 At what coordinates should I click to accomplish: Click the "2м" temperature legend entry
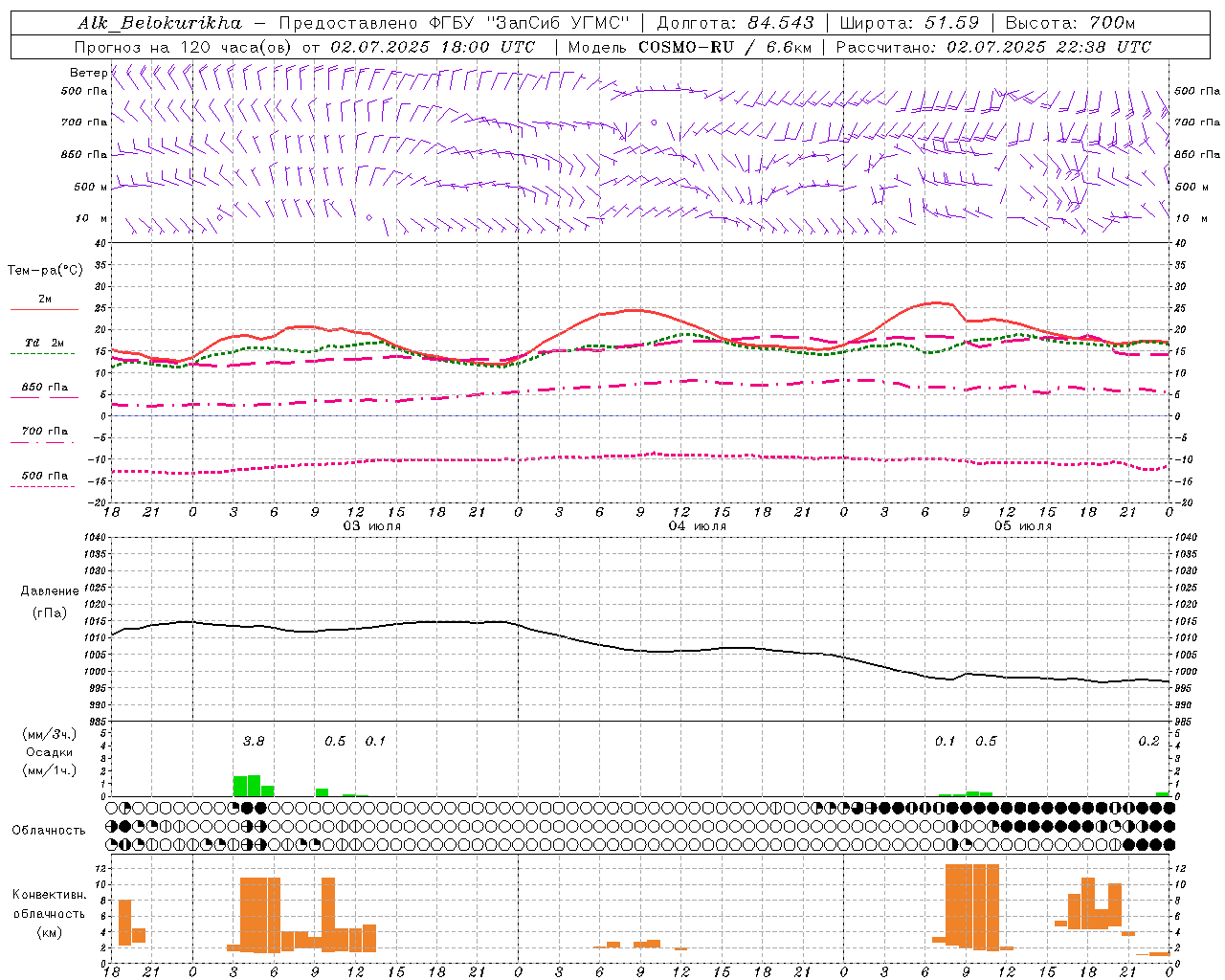coord(45,300)
